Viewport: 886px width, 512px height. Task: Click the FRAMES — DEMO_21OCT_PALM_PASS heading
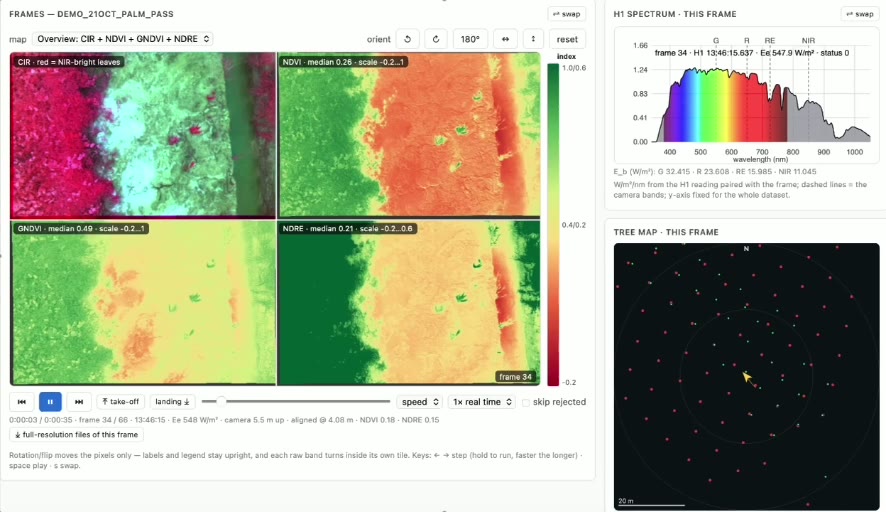[92, 14]
